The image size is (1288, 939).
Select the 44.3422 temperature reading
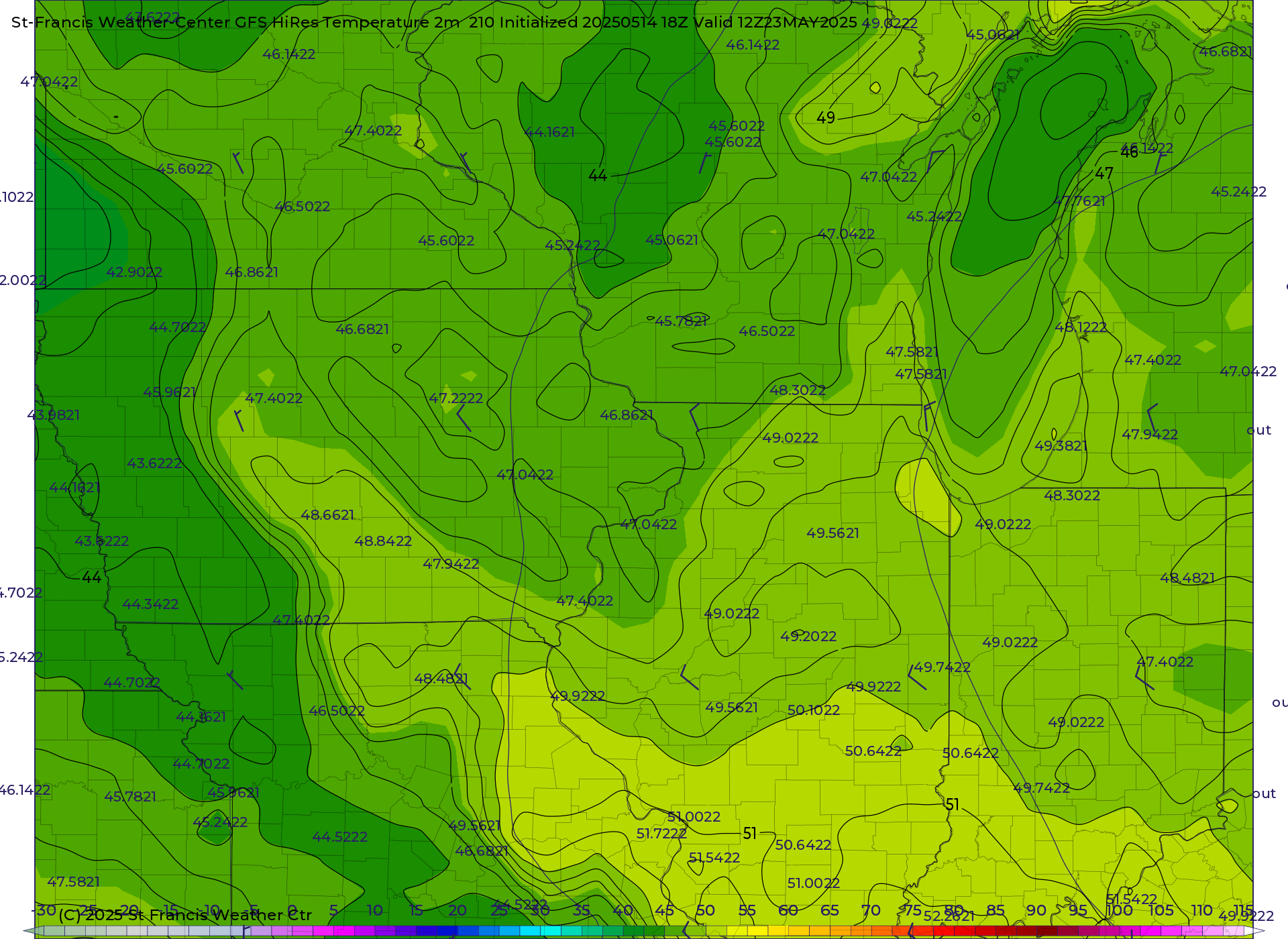pyautogui.click(x=150, y=604)
